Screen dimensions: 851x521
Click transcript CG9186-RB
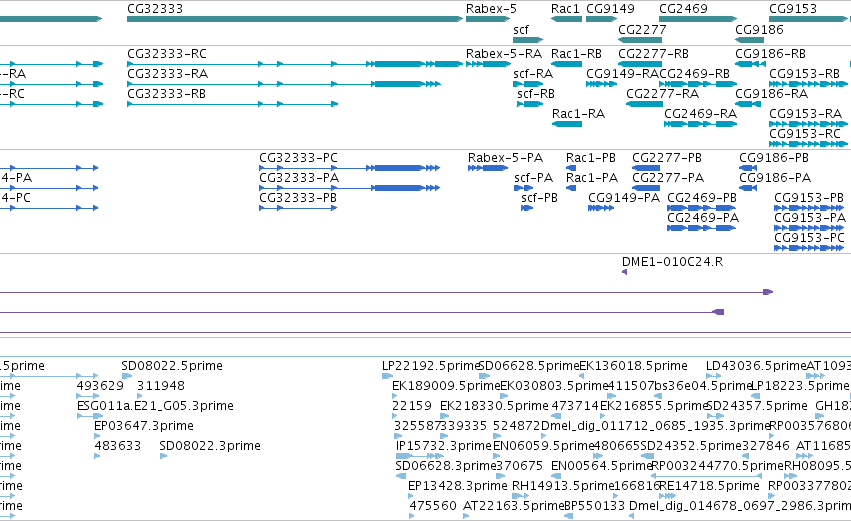pos(751,64)
